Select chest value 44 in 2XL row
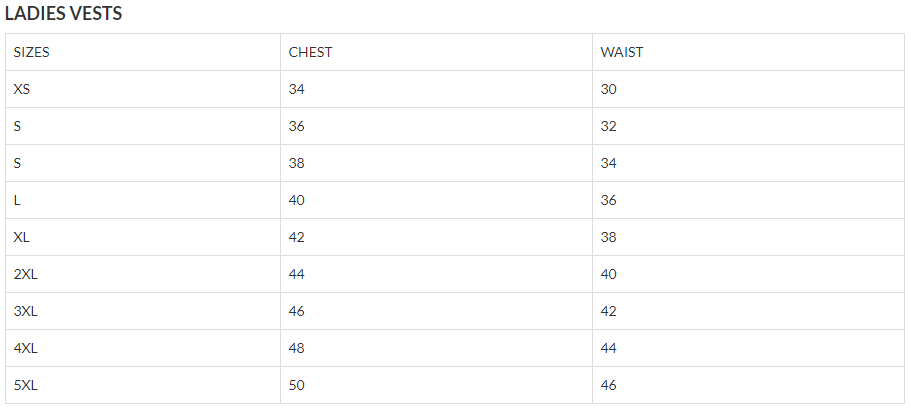The image size is (911, 413). (x=297, y=274)
